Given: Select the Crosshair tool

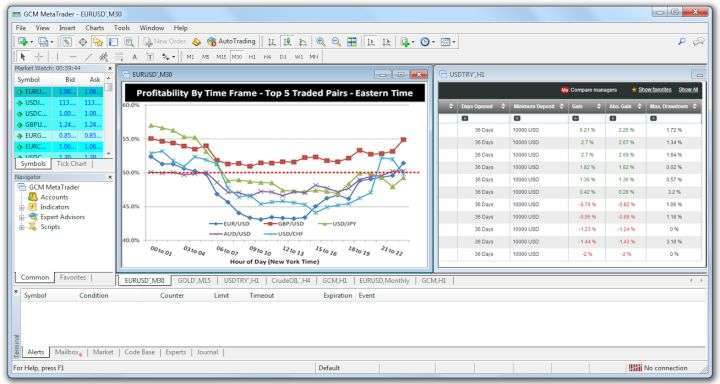Looking at the screenshot, I should tap(39, 57).
